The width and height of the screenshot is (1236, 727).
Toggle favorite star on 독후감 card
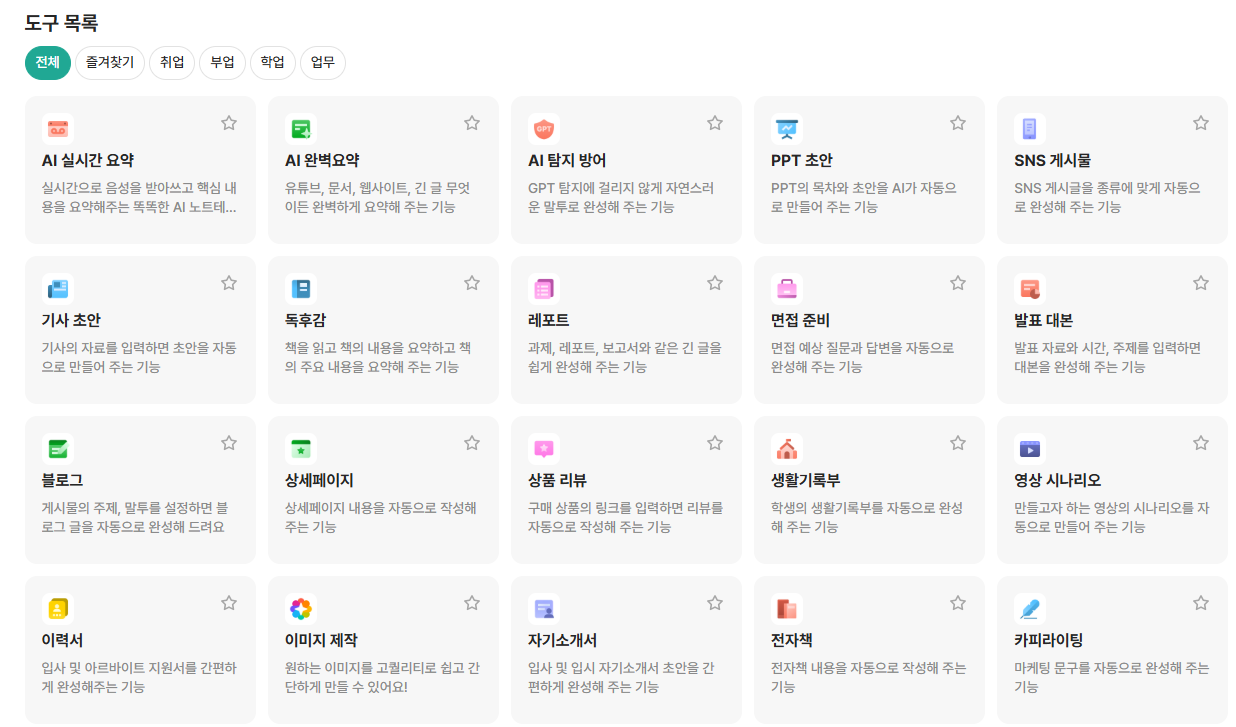point(472,283)
